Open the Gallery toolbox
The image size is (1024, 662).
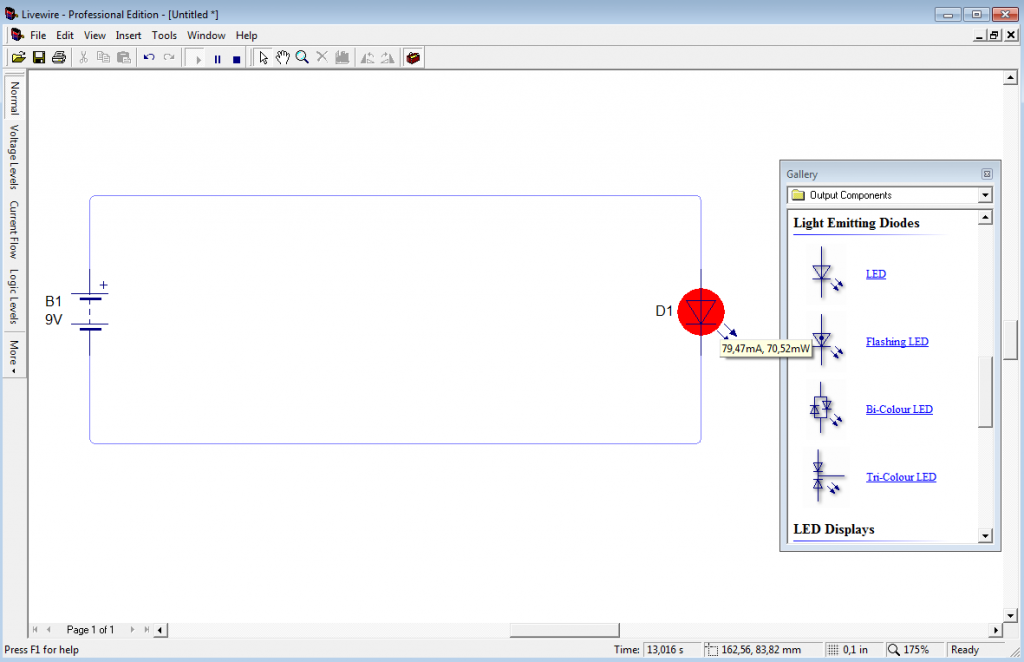(x=412, y=57)
